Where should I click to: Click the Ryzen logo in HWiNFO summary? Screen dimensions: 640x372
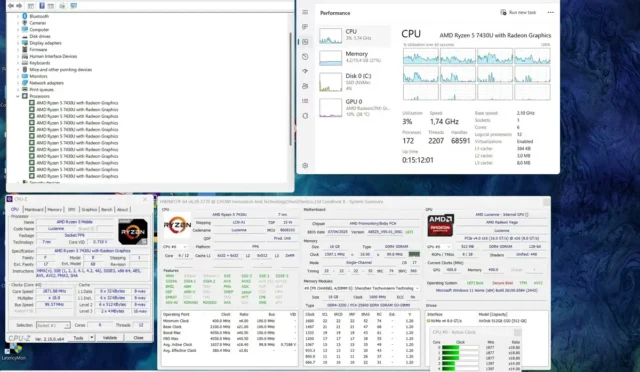pyautogui.click(x=177, y=225)
